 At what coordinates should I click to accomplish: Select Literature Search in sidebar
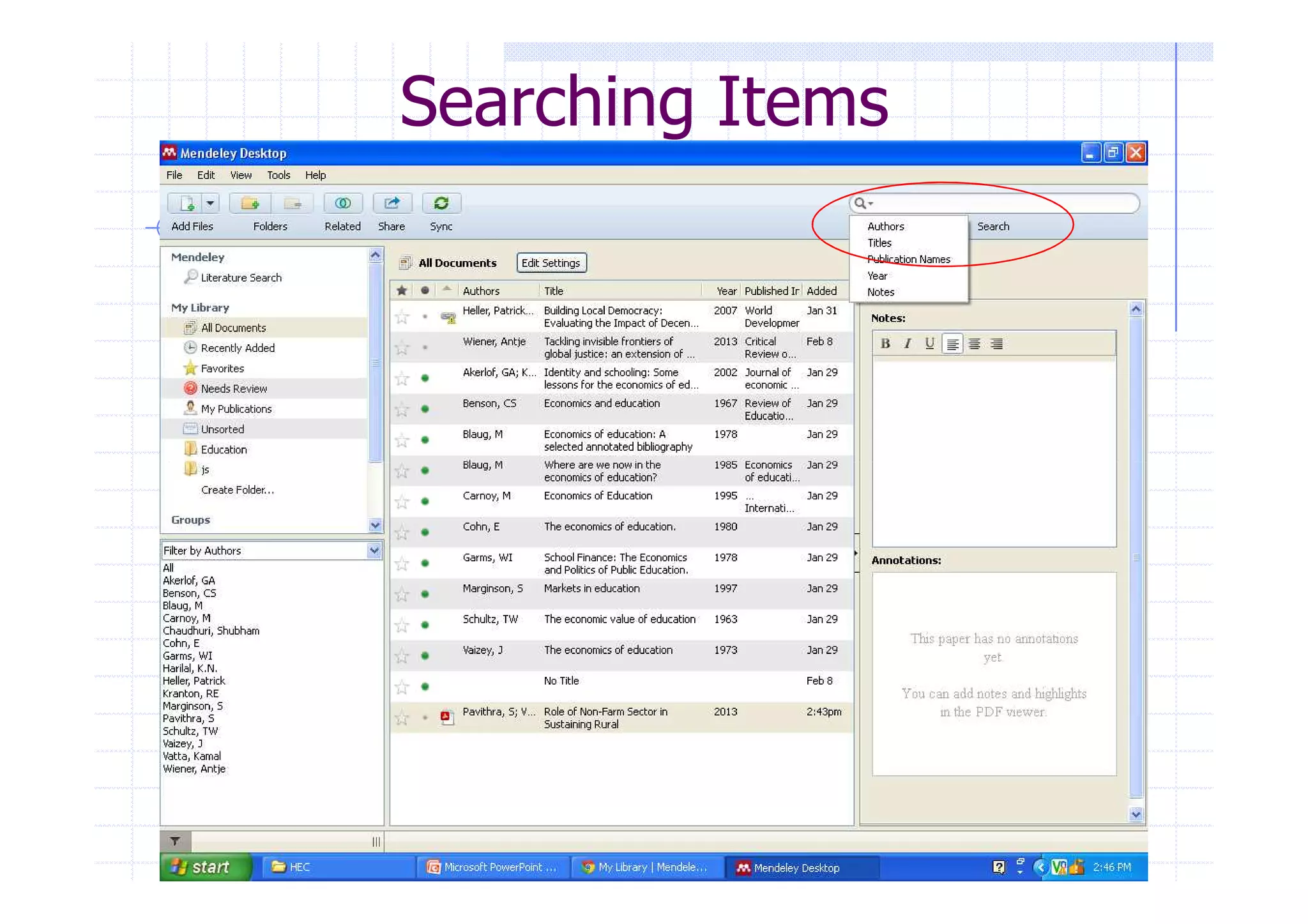coord(241,278)
